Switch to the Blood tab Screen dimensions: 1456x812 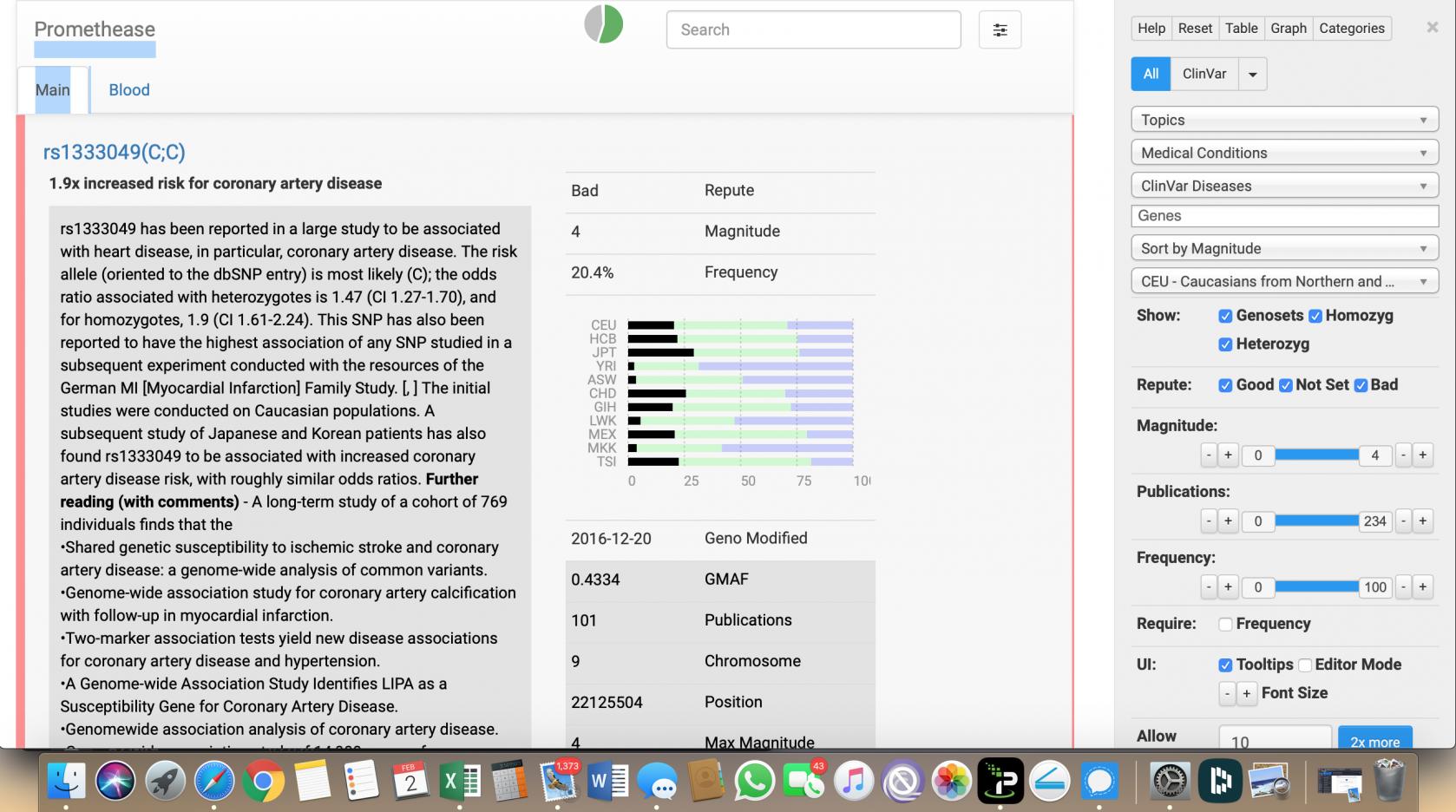(x=129, y=90)
